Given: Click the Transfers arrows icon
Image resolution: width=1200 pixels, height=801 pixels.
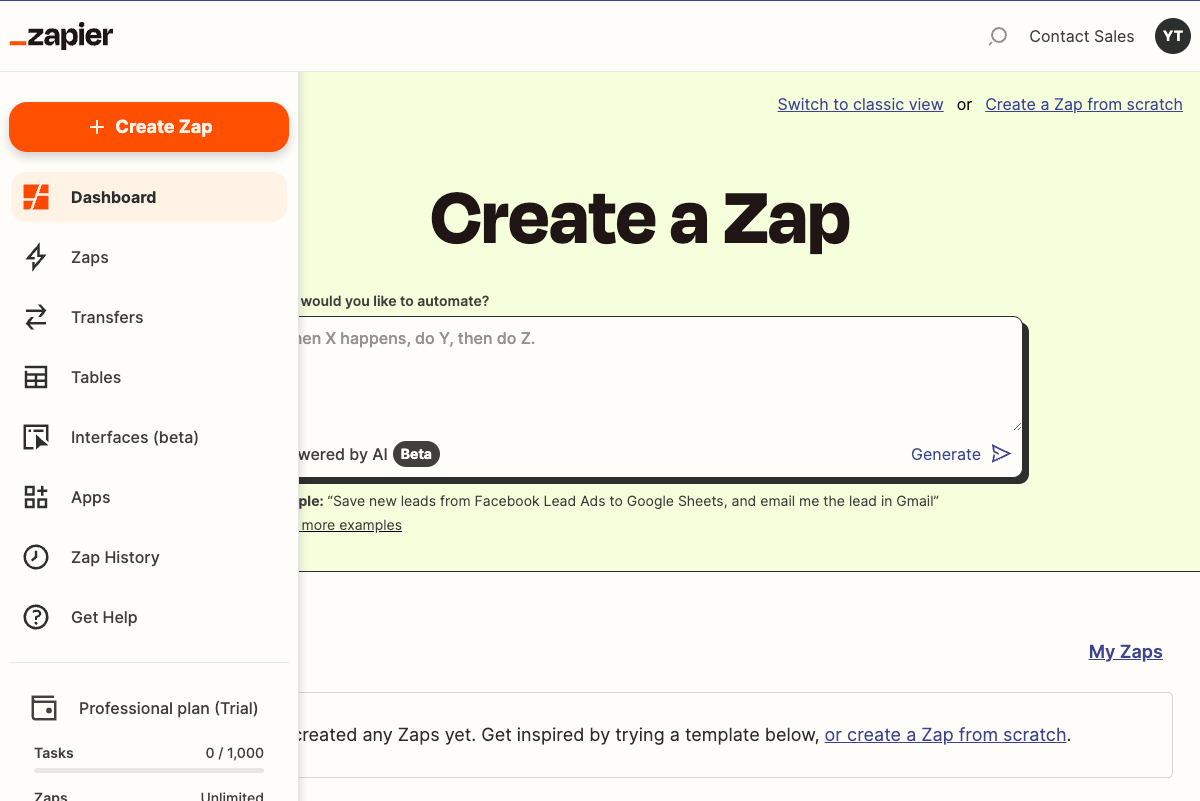Looking at the screenshot, I should pos(36,317).
